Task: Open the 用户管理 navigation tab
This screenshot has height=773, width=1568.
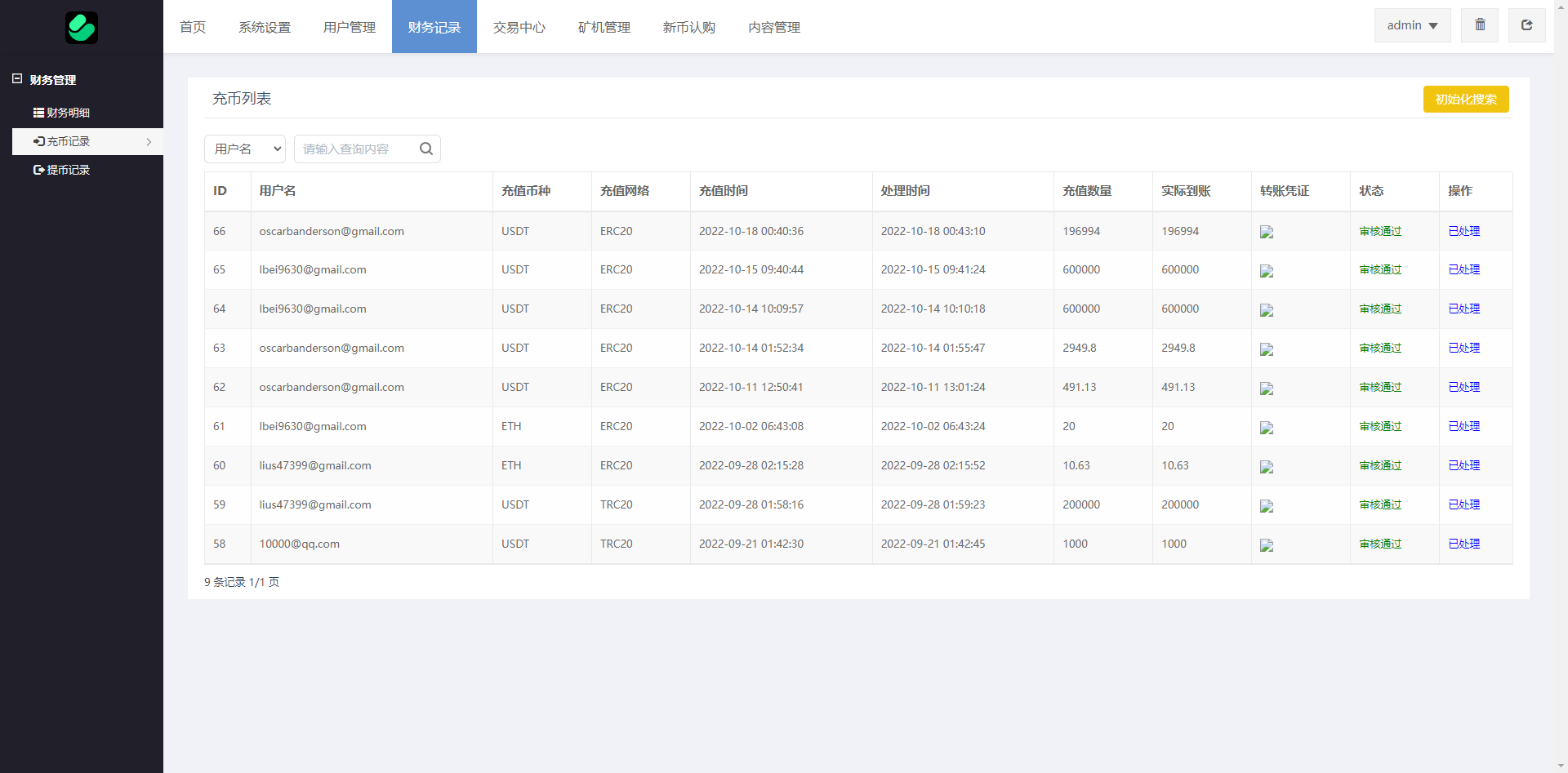Action: pos(350,27)
